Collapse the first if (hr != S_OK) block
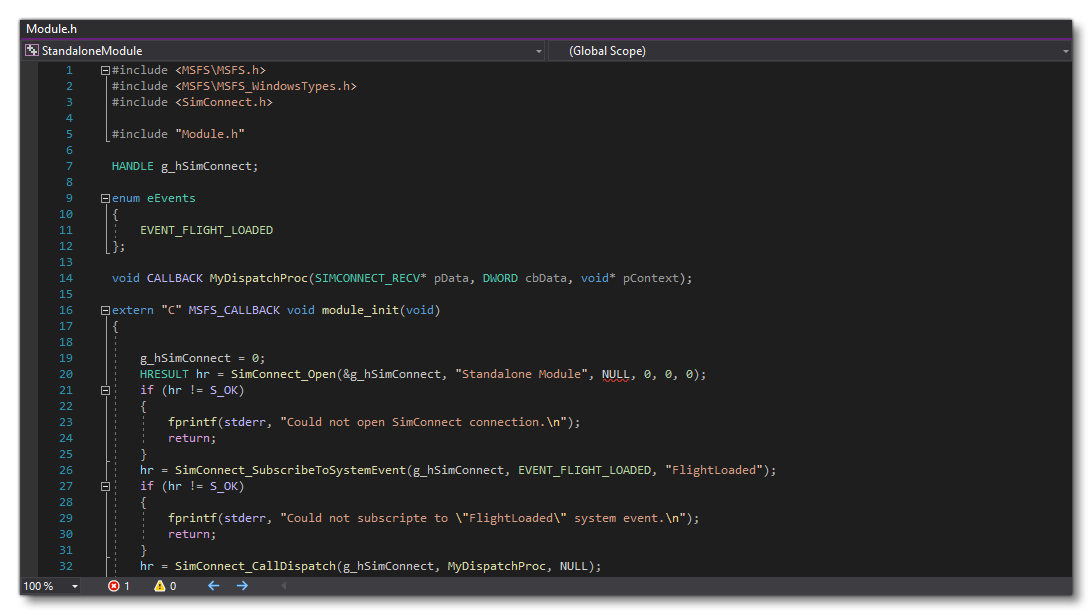Screen dimensions: 1092x615 (105, 389)
